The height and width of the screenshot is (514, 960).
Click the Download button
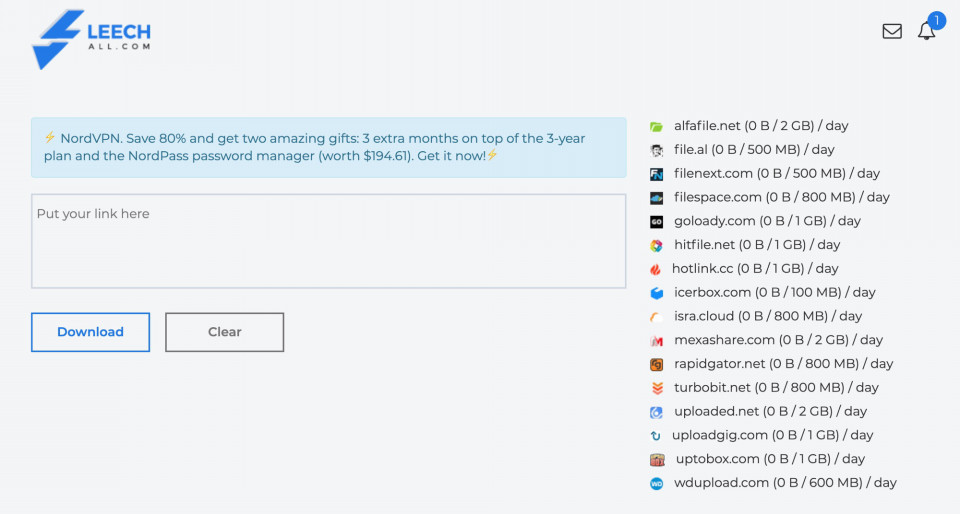(x=91, y=332)
